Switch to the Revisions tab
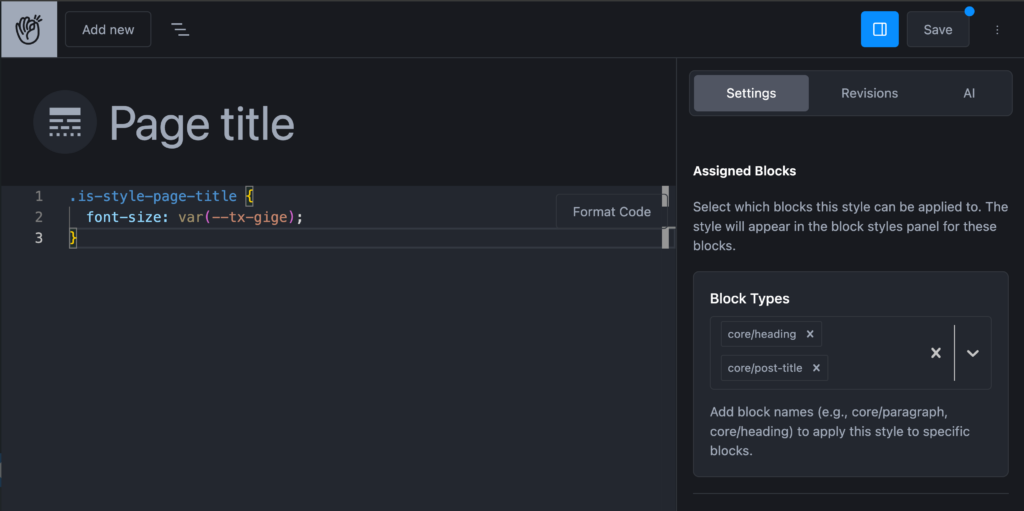This screenshot has width=1024, height=511. (x=869, y=93)
